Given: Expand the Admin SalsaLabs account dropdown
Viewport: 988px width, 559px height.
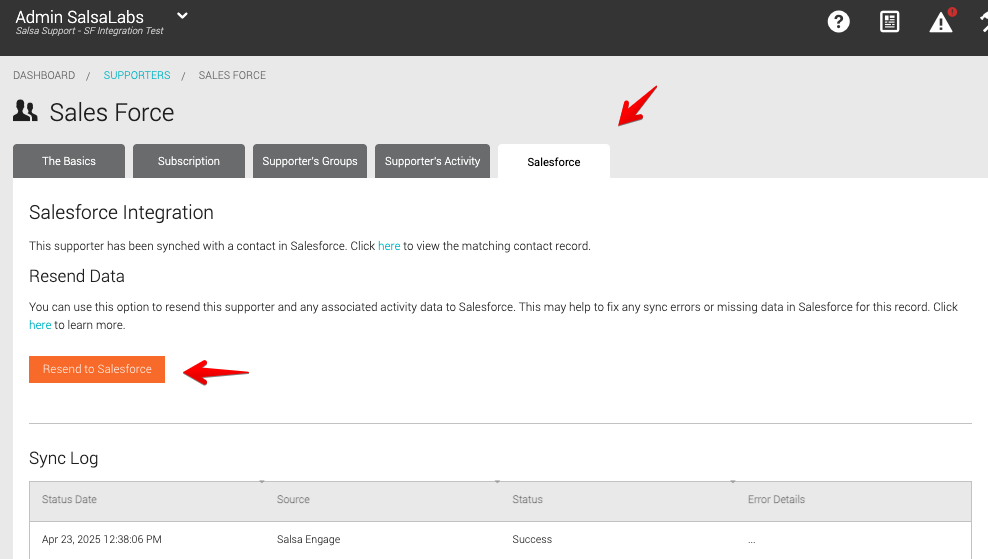Looking at the screenshot, I should pyautogui.click(x=182, y=16).
